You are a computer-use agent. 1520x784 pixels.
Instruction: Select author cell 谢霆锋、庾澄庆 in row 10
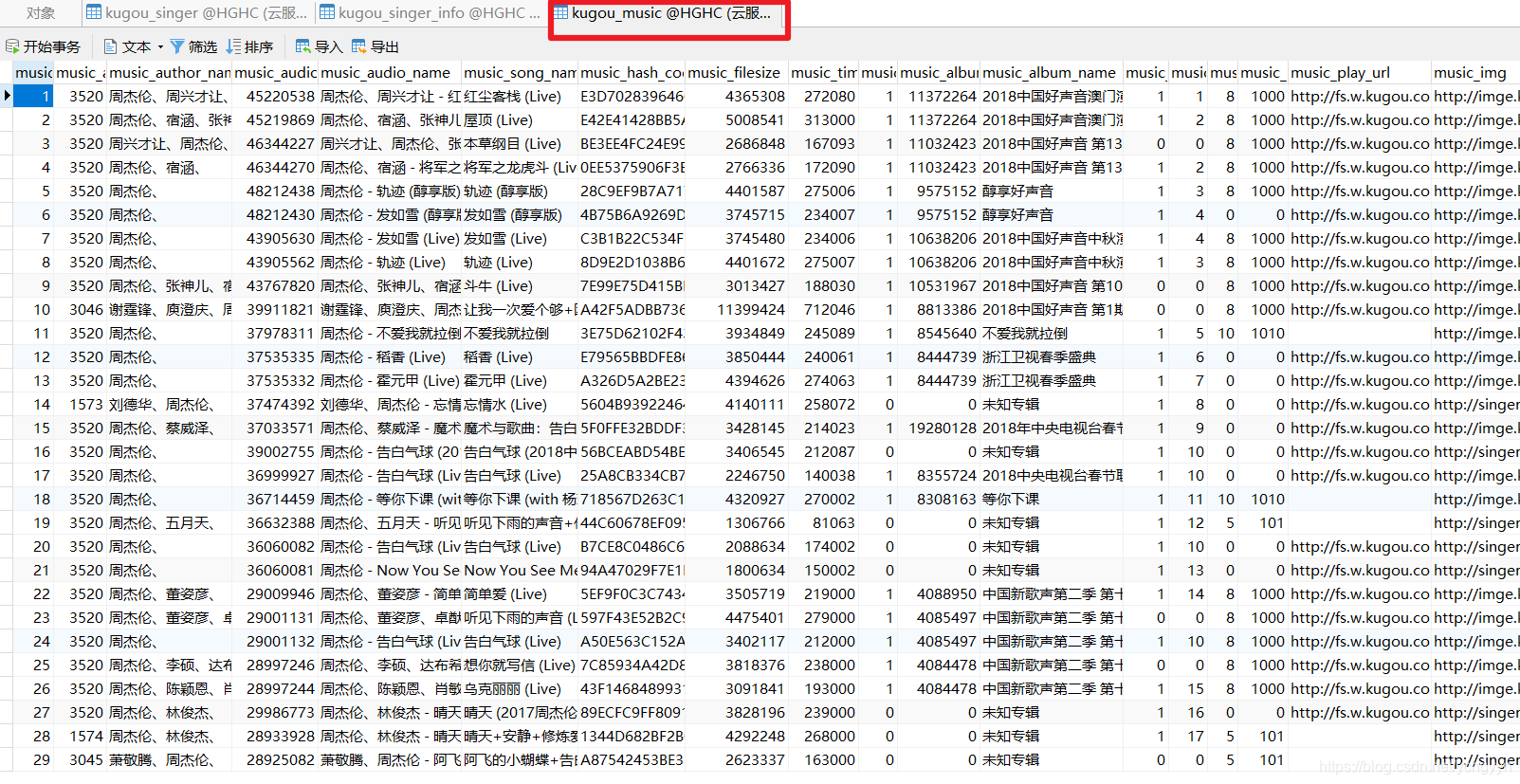[170, 309]
